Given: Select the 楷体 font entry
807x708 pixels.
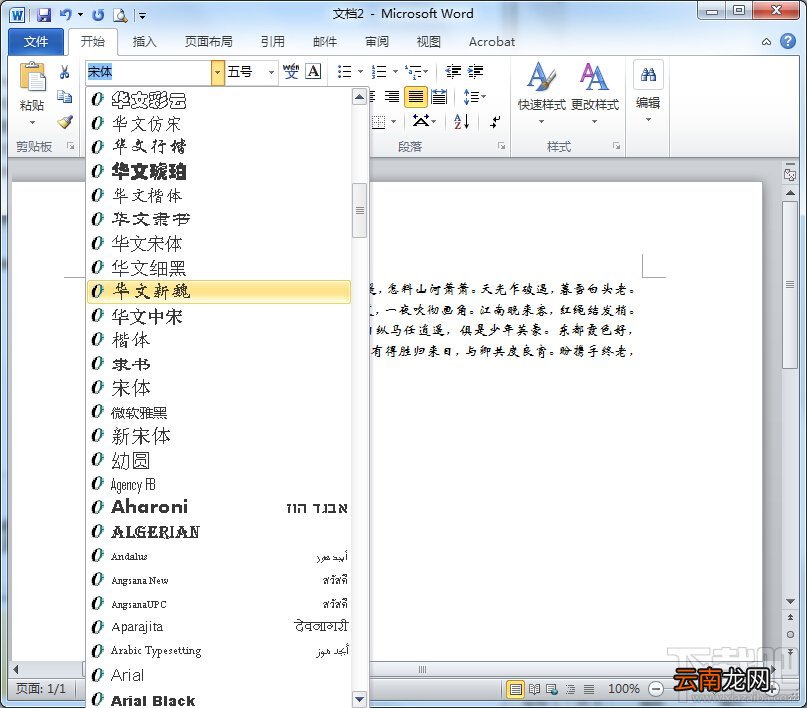Looking at the screenshot, I should point(219,340).
